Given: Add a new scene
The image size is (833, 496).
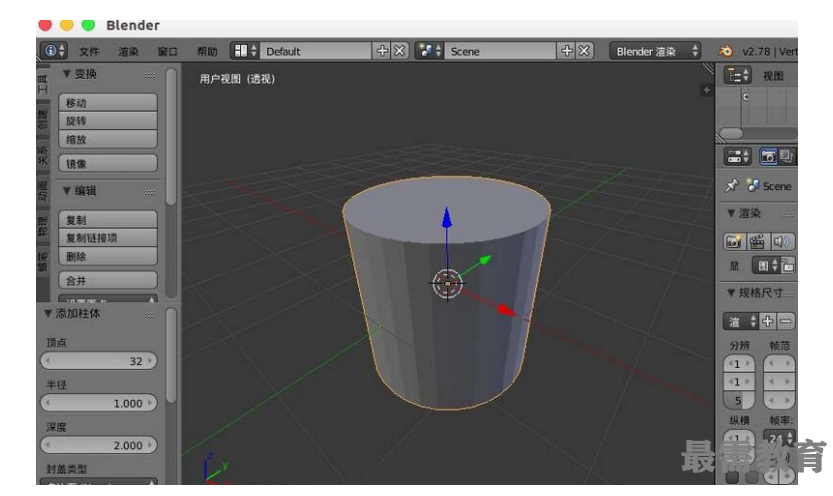Looking at the screenshot, I should coord(566,51).
